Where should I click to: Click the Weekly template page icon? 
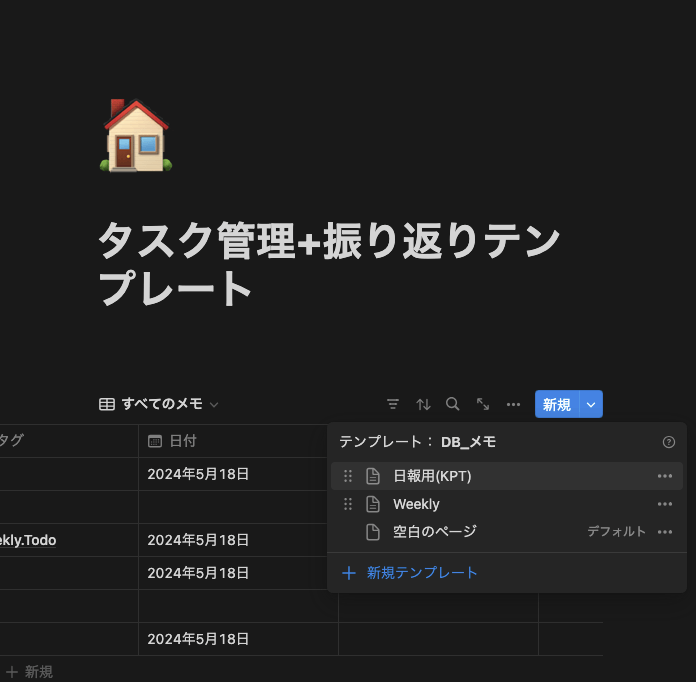click(373, 504)
